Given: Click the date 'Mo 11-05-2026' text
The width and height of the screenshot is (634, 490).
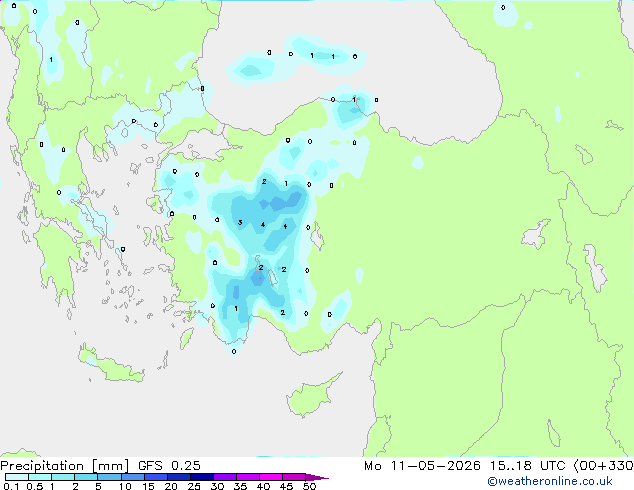Looking at the screenshot, I should coord(422,466).
